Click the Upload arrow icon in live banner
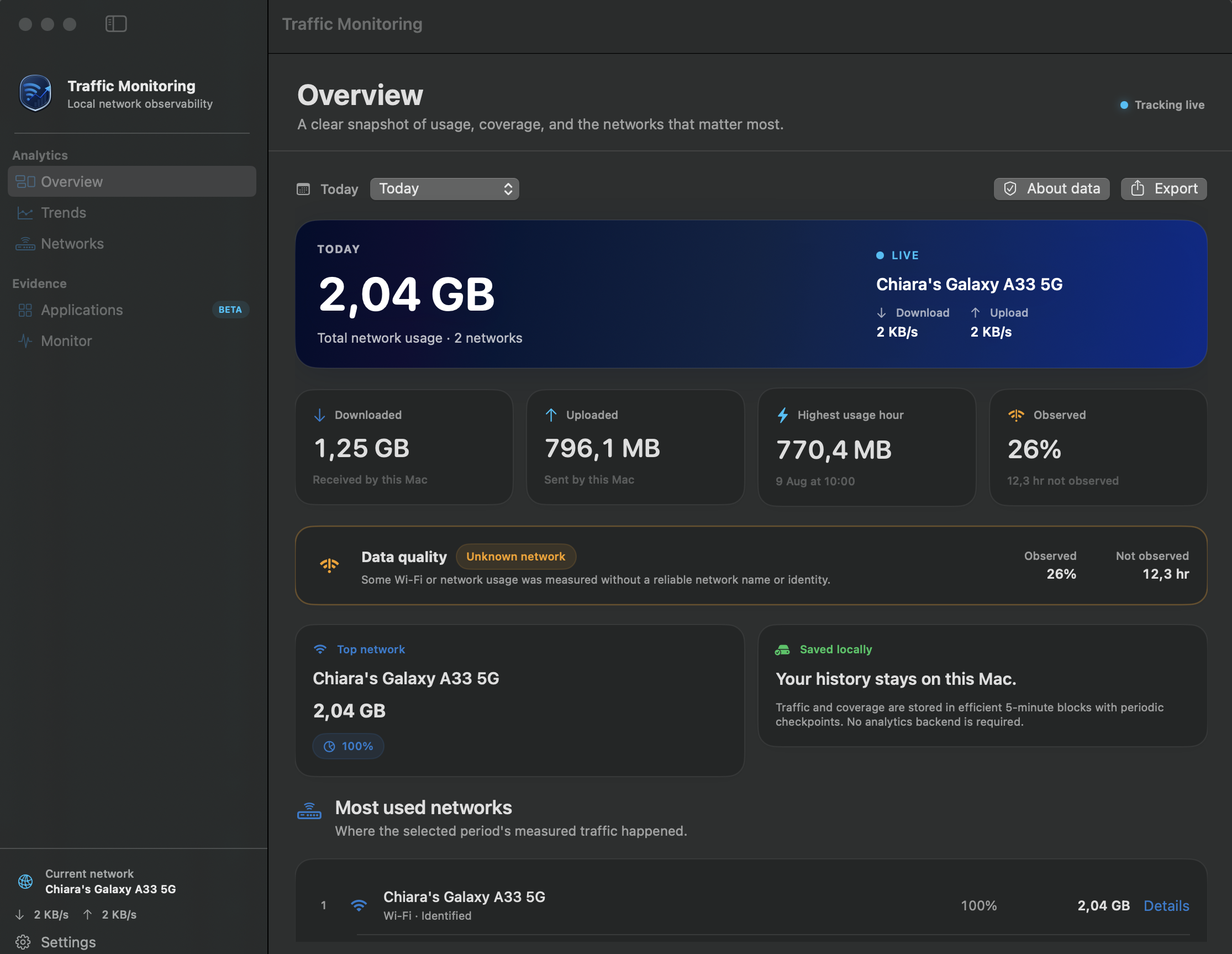 [975, 313]
